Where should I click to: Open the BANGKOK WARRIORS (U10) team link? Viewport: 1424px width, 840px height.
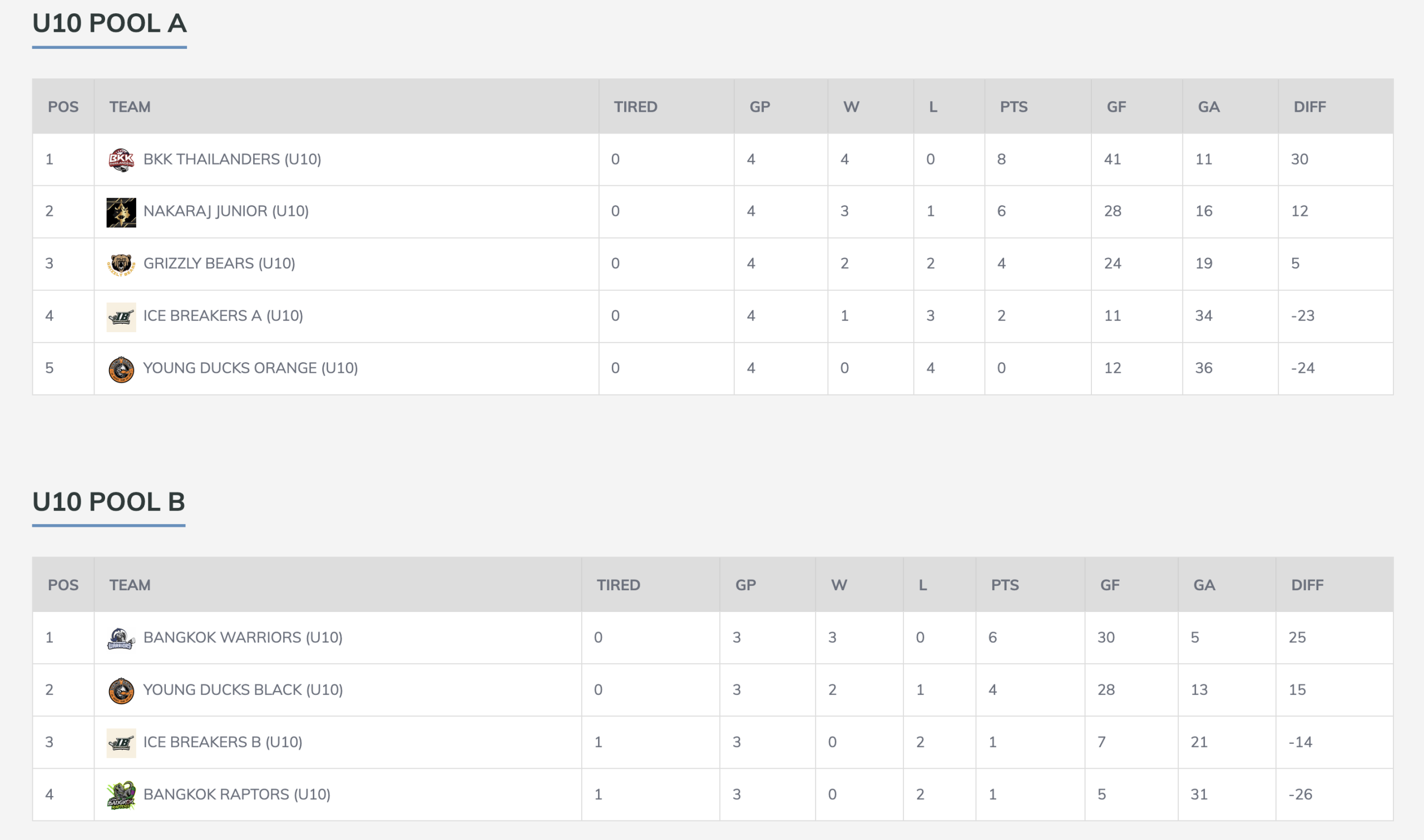pyautogui.click(x=243, y=638)
